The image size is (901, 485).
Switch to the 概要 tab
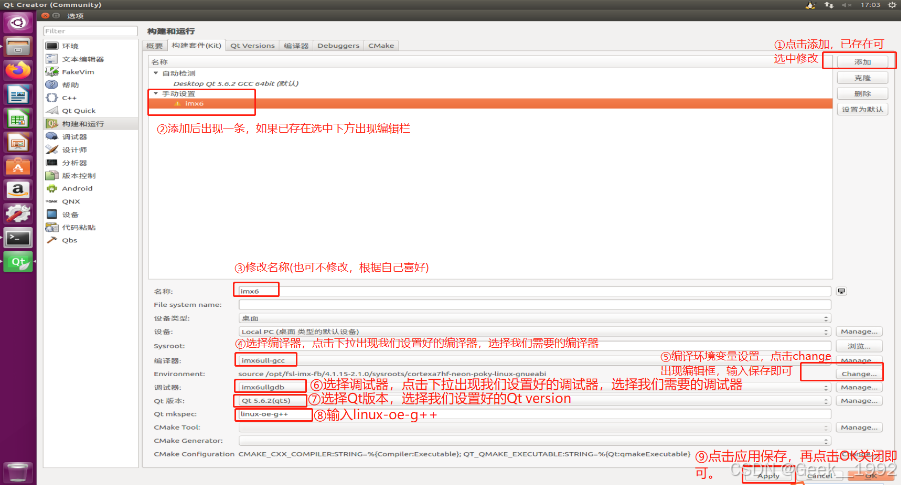pos(155,45)
